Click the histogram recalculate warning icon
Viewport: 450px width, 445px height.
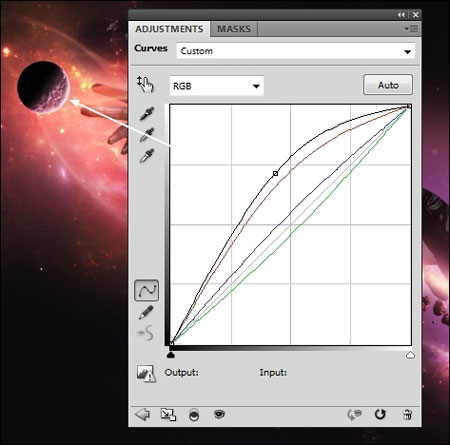click(146, 373)
